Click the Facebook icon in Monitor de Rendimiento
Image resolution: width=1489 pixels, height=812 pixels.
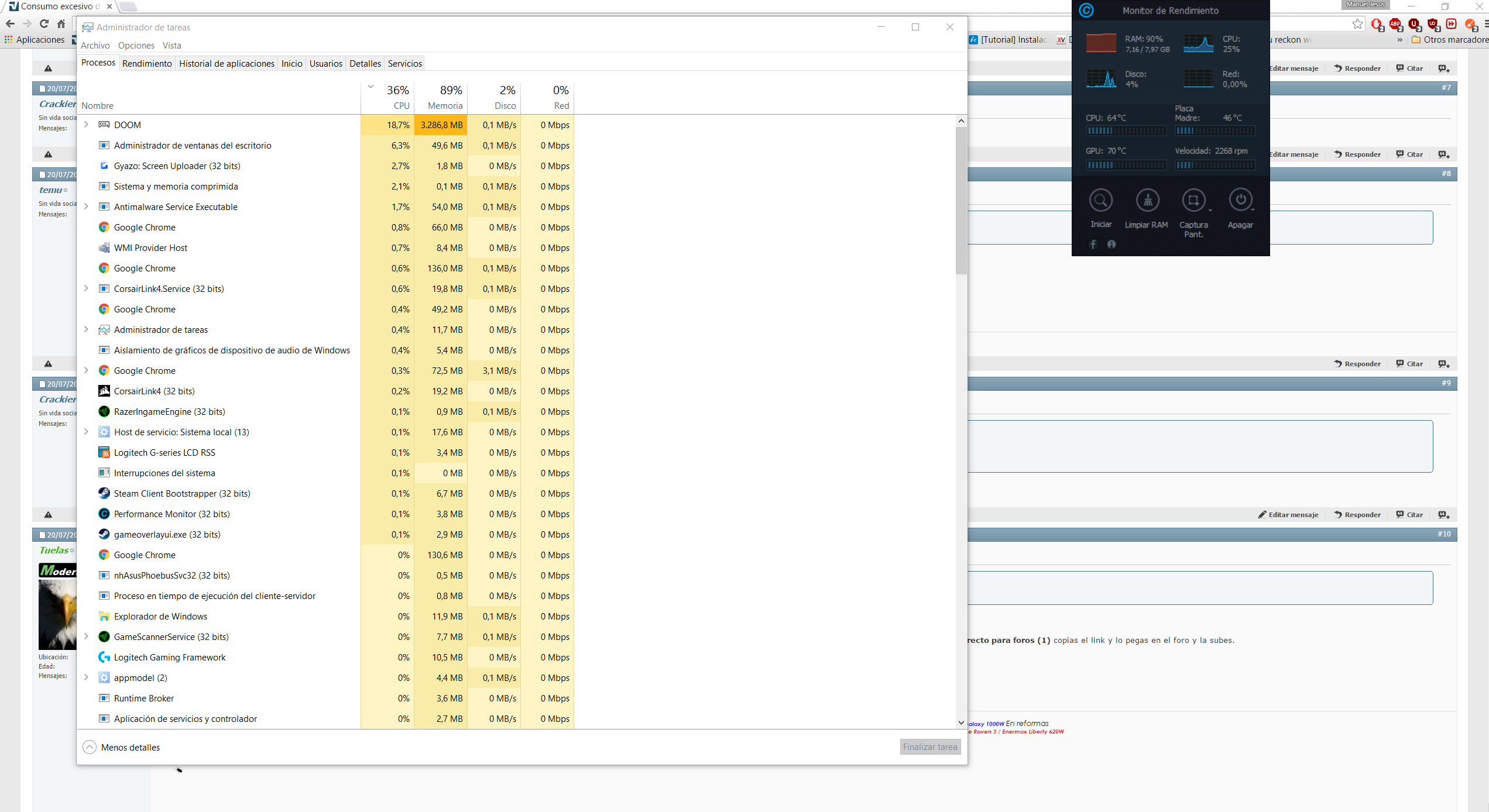click(1093, 245)
